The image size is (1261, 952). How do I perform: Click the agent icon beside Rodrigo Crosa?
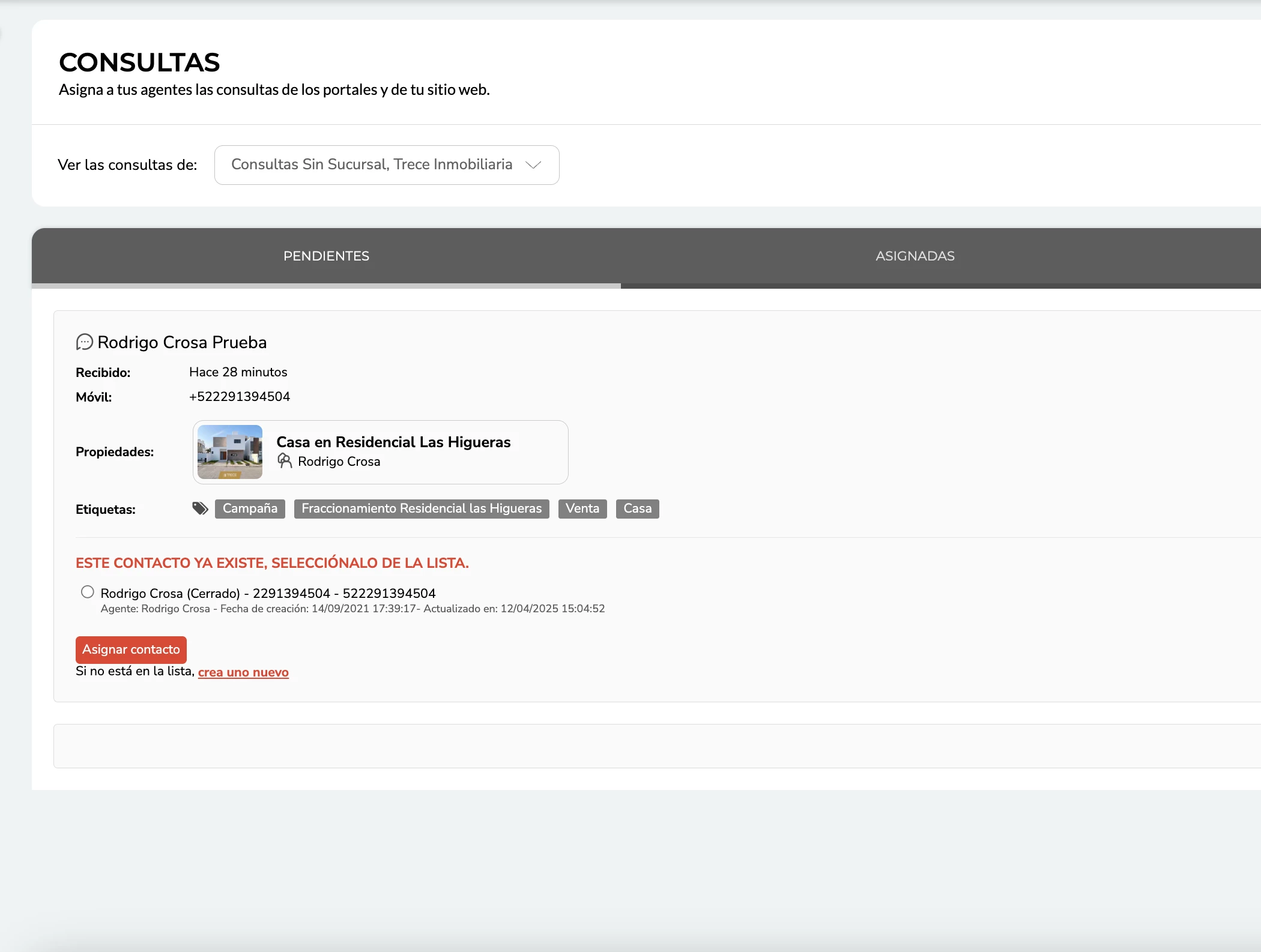pyautogui.click(x=285, y=461)
